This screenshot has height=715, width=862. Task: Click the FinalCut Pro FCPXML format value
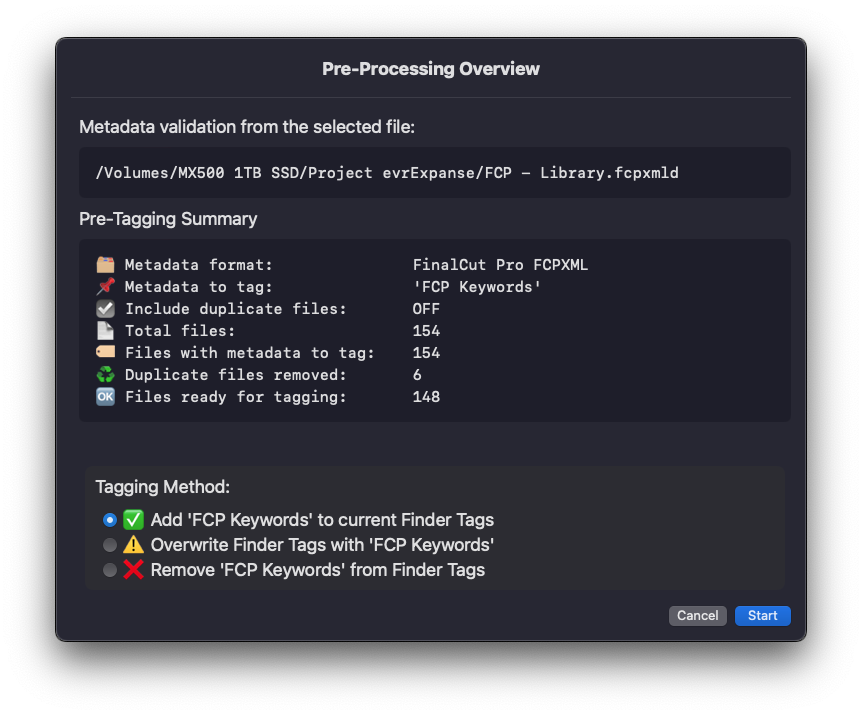(x=500, y=265)
